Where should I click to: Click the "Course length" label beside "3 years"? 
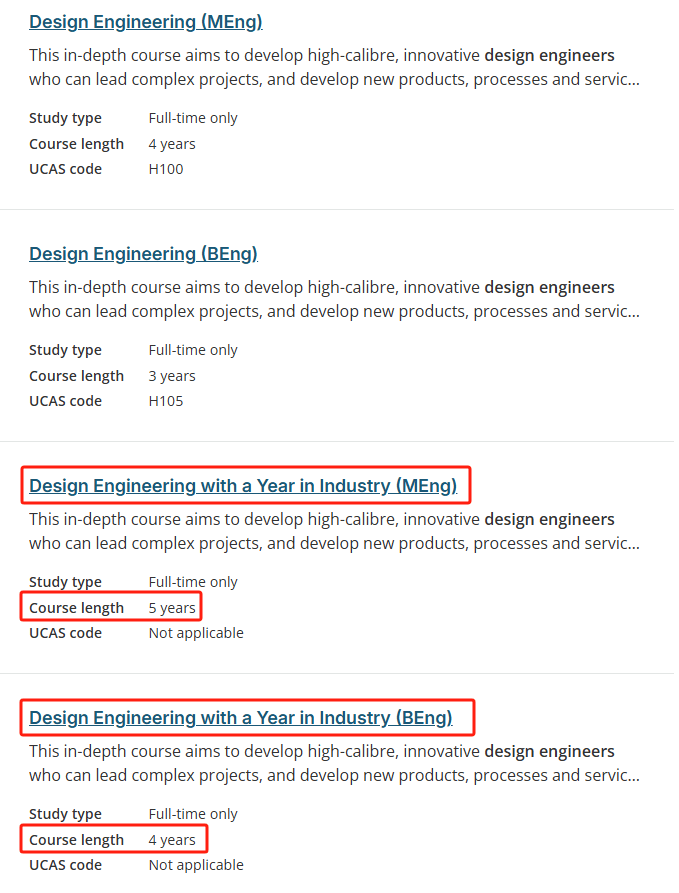76,376
